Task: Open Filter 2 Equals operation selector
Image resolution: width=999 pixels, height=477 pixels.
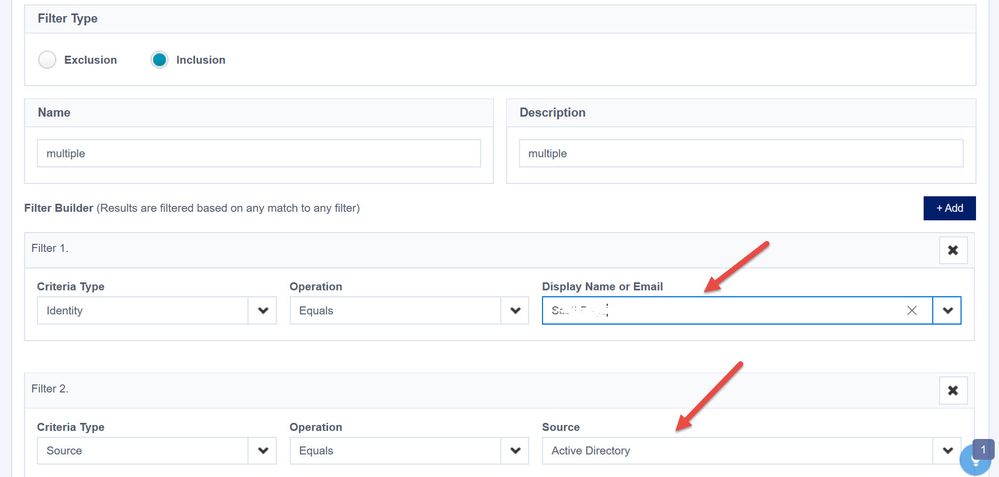Action: click(x=395, y=451)
